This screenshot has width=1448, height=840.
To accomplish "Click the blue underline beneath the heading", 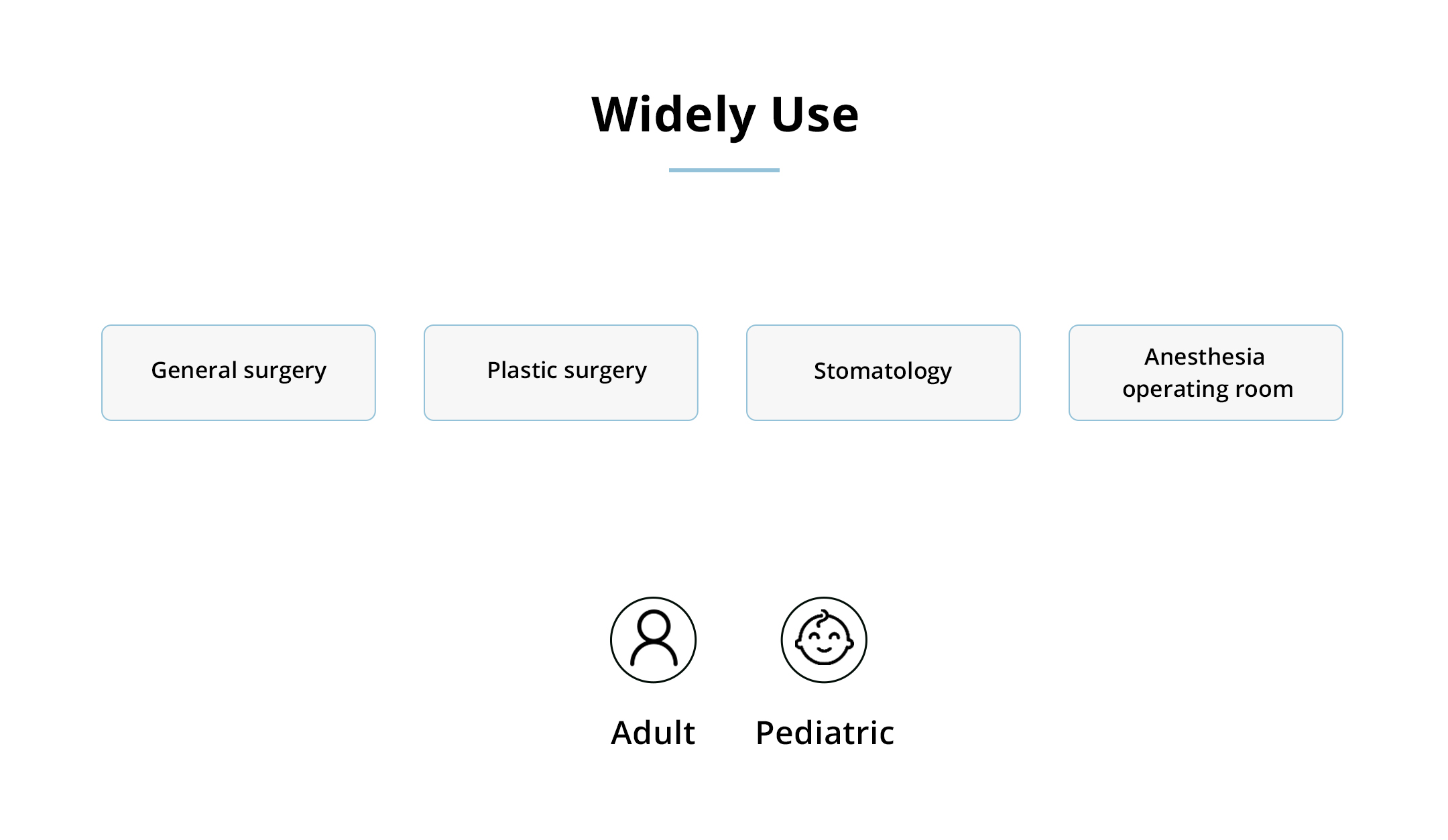I will [724, 170].
